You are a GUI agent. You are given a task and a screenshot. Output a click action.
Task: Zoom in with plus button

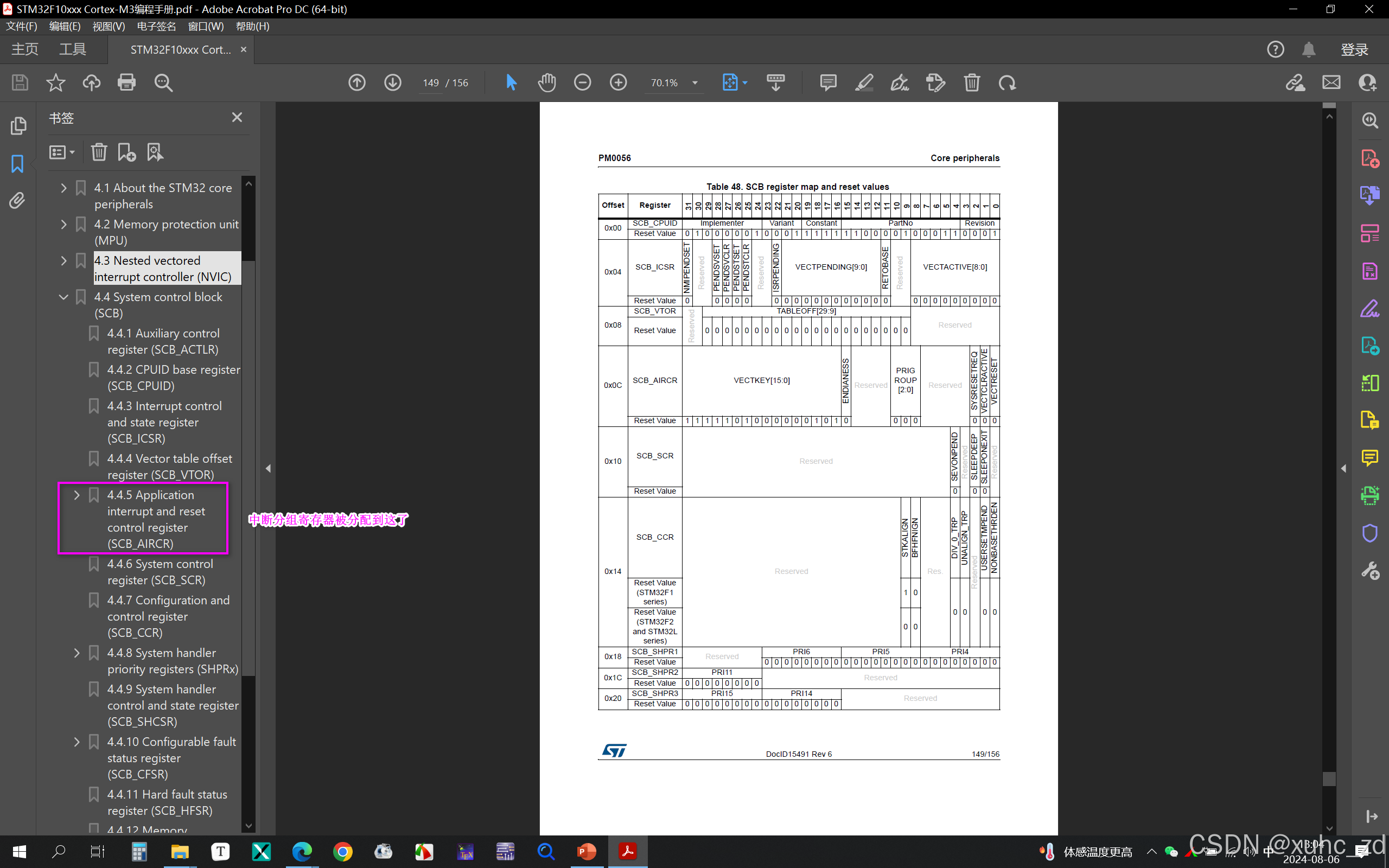[x=618, y=82]
